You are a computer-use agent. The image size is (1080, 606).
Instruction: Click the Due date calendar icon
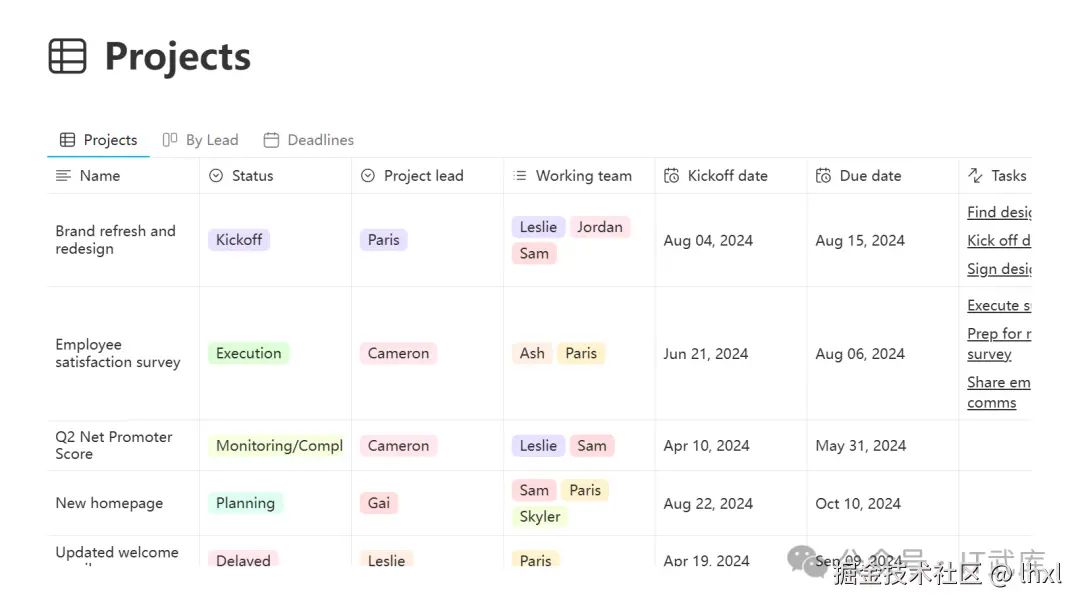(823, 176)
